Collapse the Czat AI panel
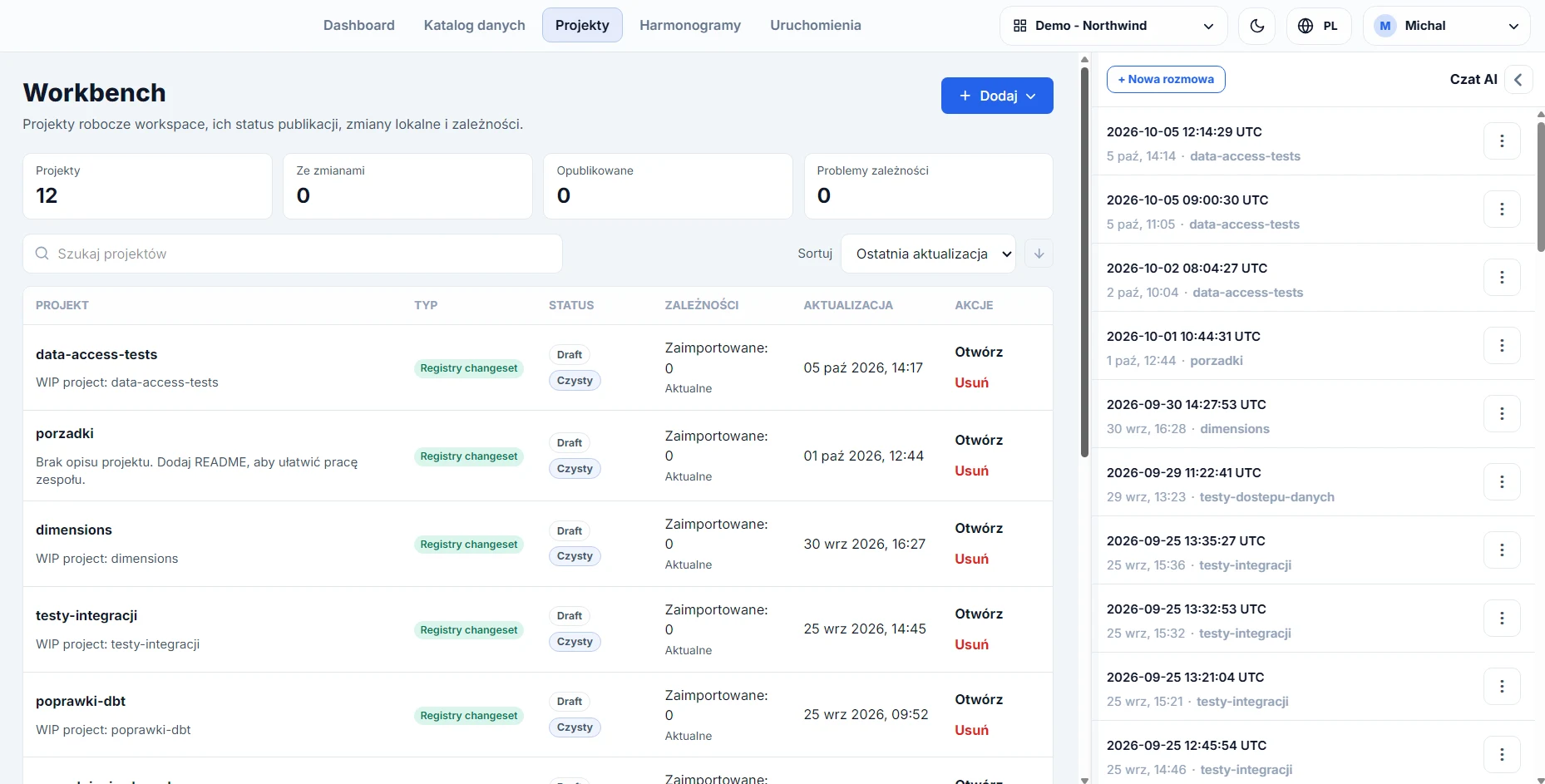The height and width of the screenshot is (784, 1545). coord(1518,80)
